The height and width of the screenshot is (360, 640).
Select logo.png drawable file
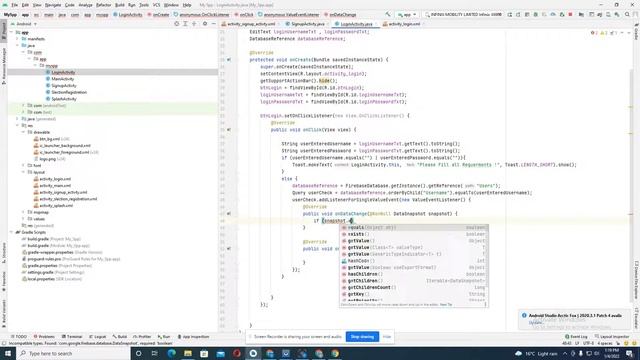point(48,159)
